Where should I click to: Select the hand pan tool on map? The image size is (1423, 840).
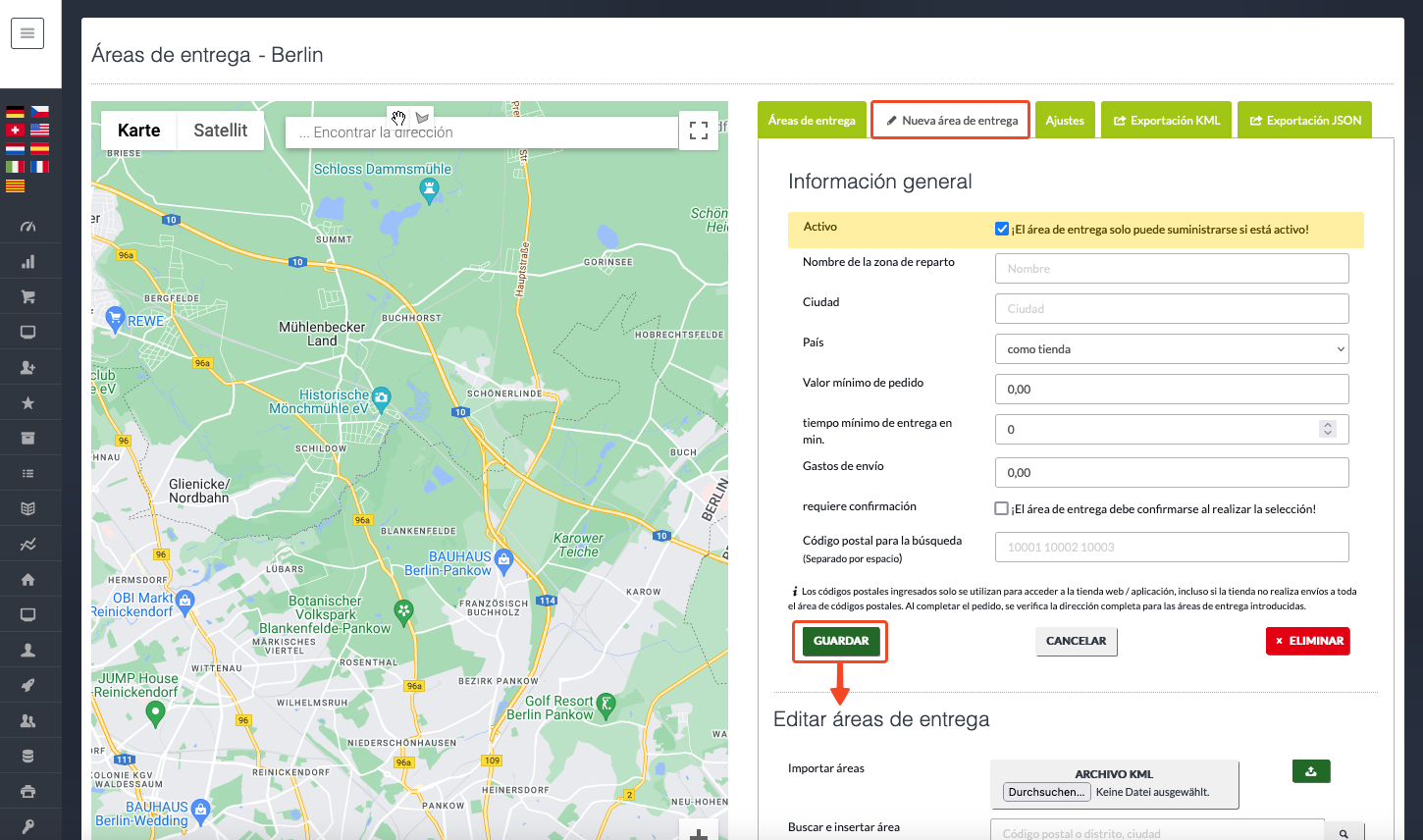pyautogui.click(x=398, y=118)
